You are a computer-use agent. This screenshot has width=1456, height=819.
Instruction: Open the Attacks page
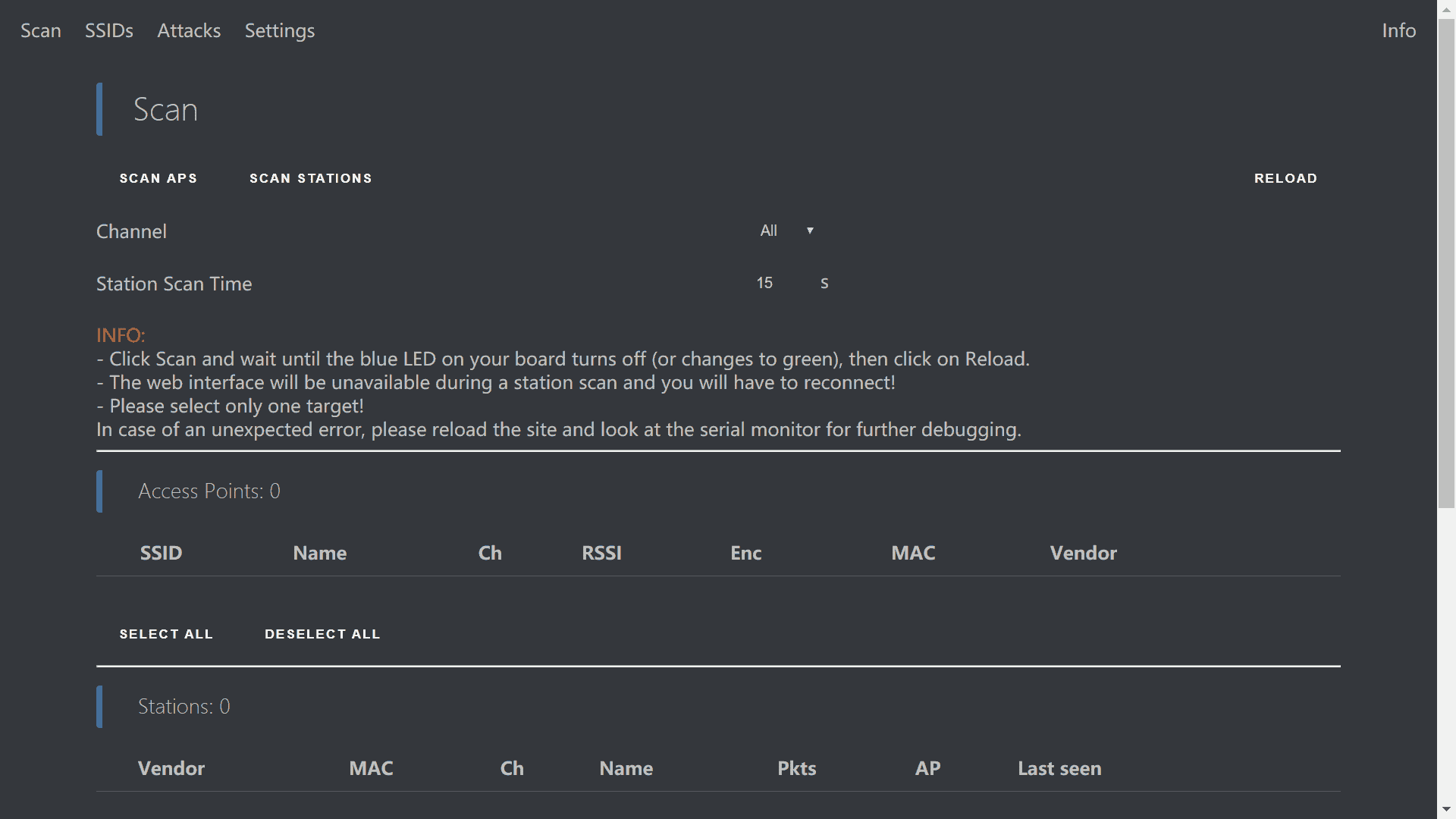189,30
